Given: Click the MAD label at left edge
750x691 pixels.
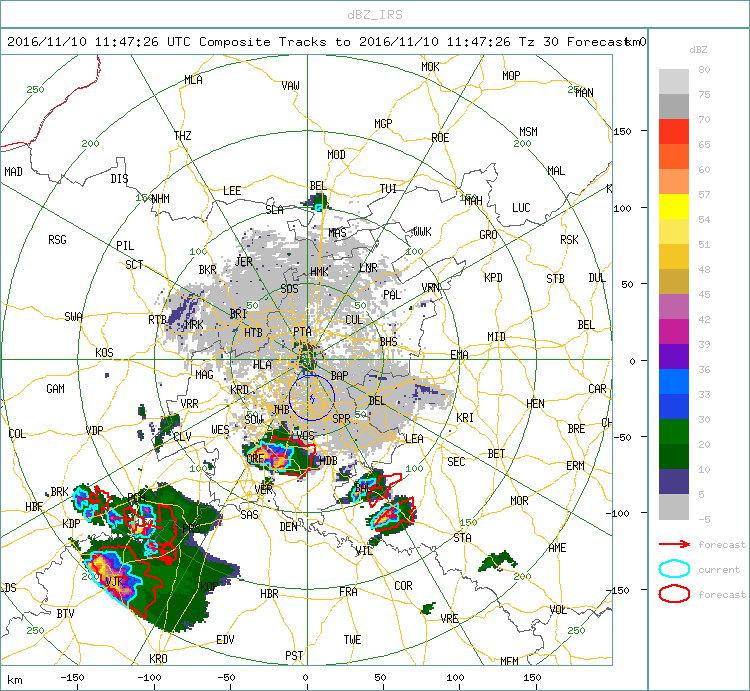Looking at the screenshot, I should click(13, 172).
